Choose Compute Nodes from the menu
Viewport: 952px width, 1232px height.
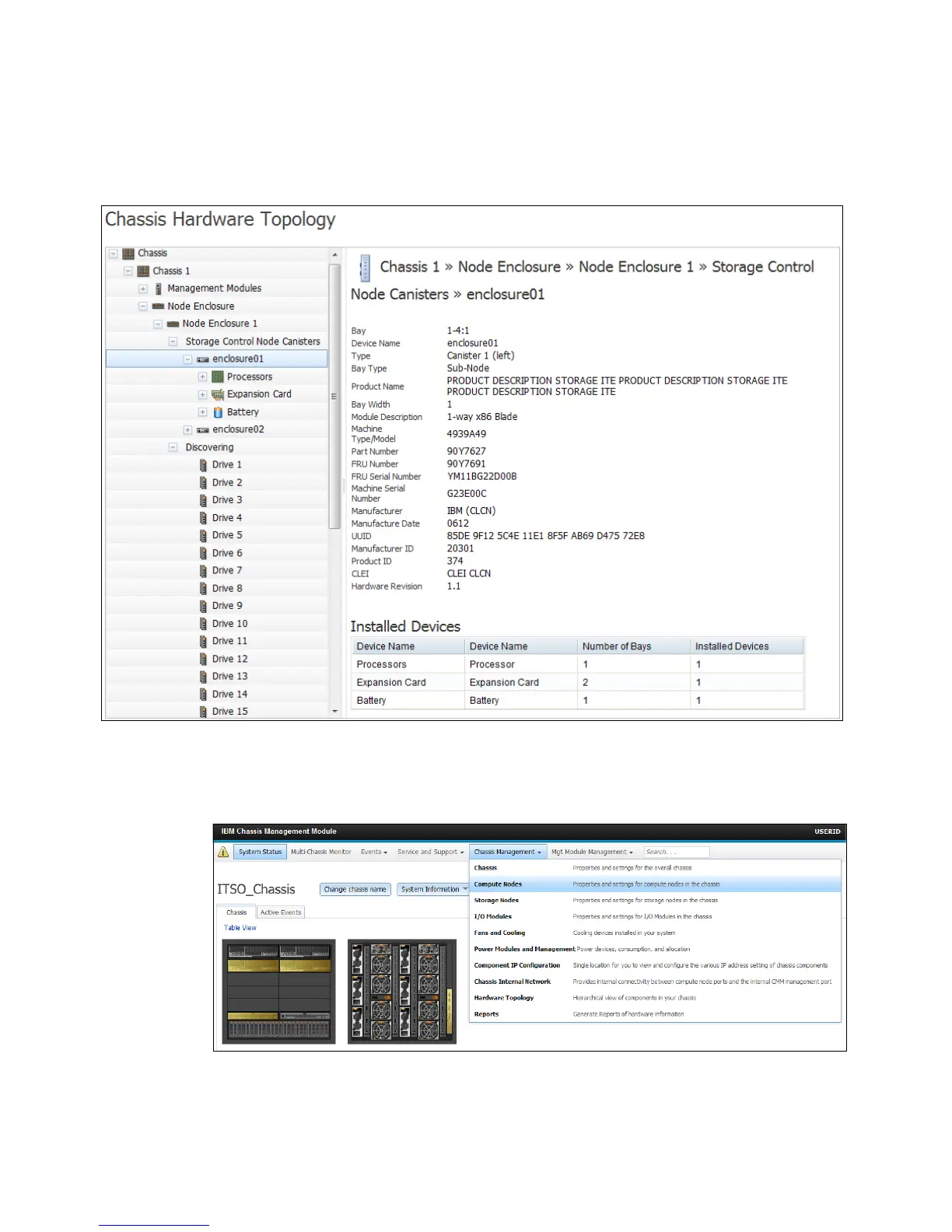[656, 884]
